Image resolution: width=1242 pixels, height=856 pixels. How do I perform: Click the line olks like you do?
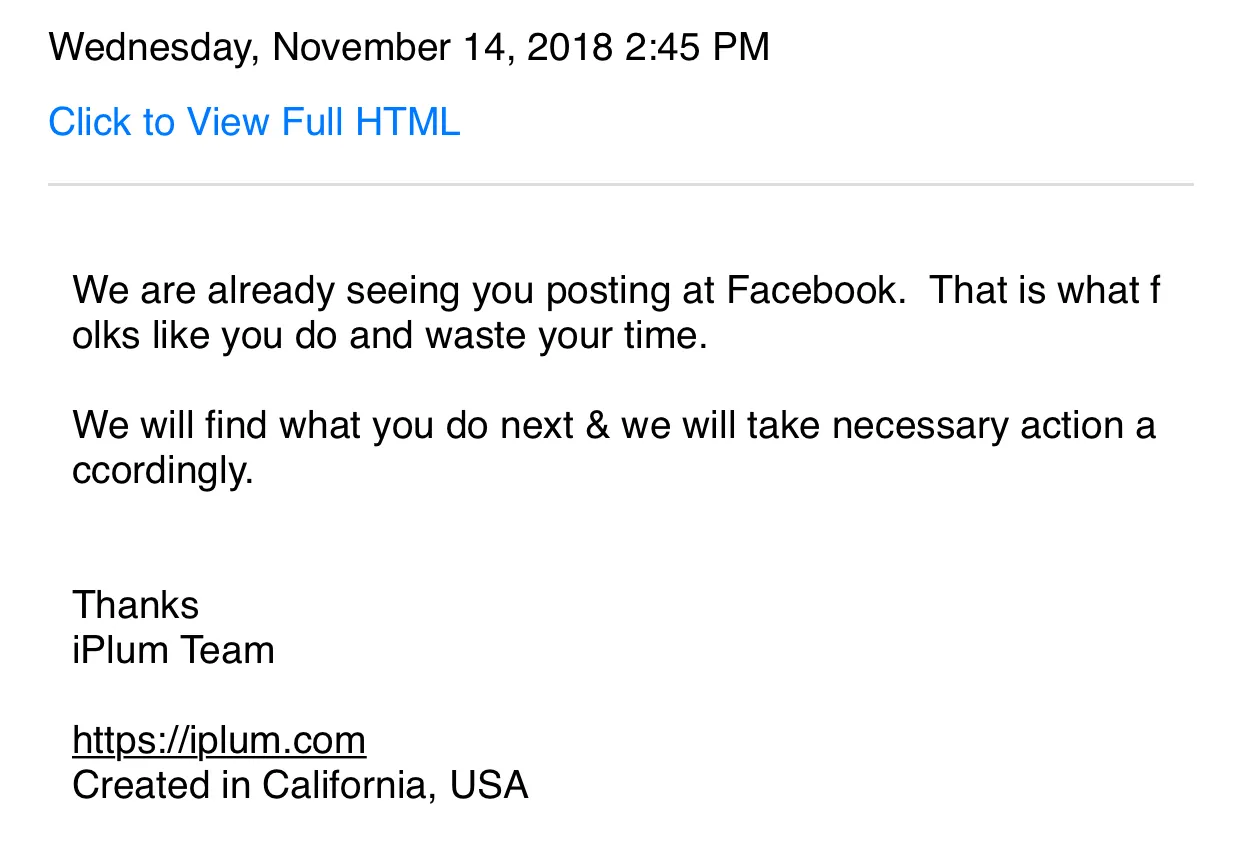[390, 337]
